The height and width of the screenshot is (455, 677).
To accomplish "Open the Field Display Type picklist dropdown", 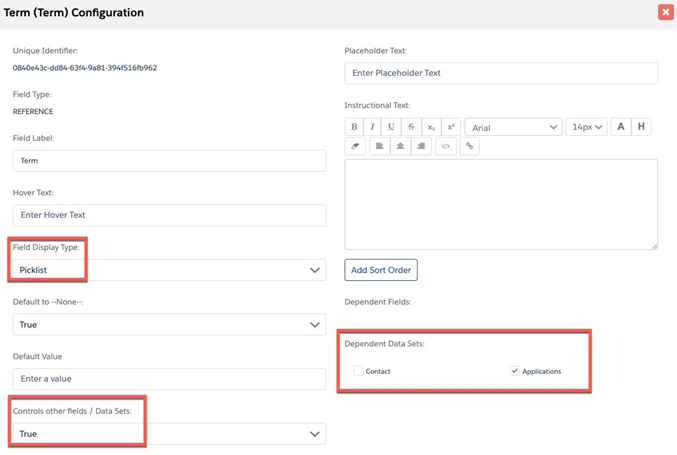I will 169,270.
